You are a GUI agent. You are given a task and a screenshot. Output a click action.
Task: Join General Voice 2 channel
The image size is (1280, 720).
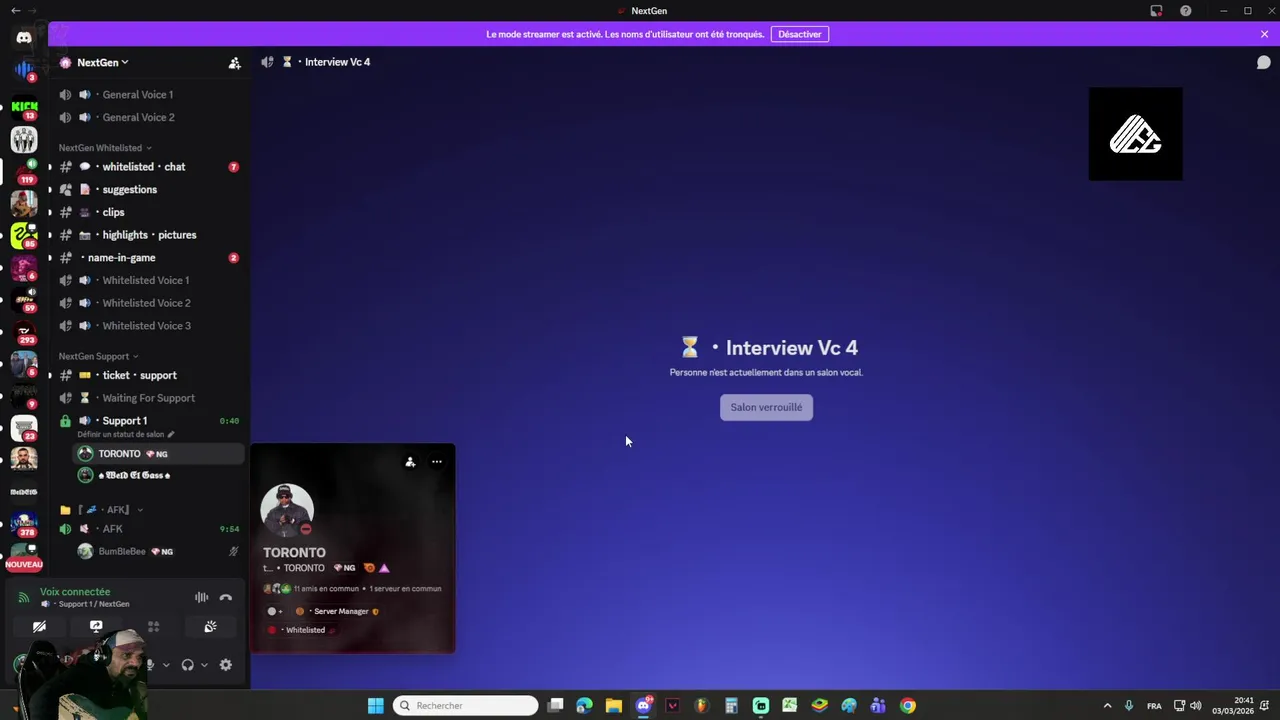pos(147,117)
